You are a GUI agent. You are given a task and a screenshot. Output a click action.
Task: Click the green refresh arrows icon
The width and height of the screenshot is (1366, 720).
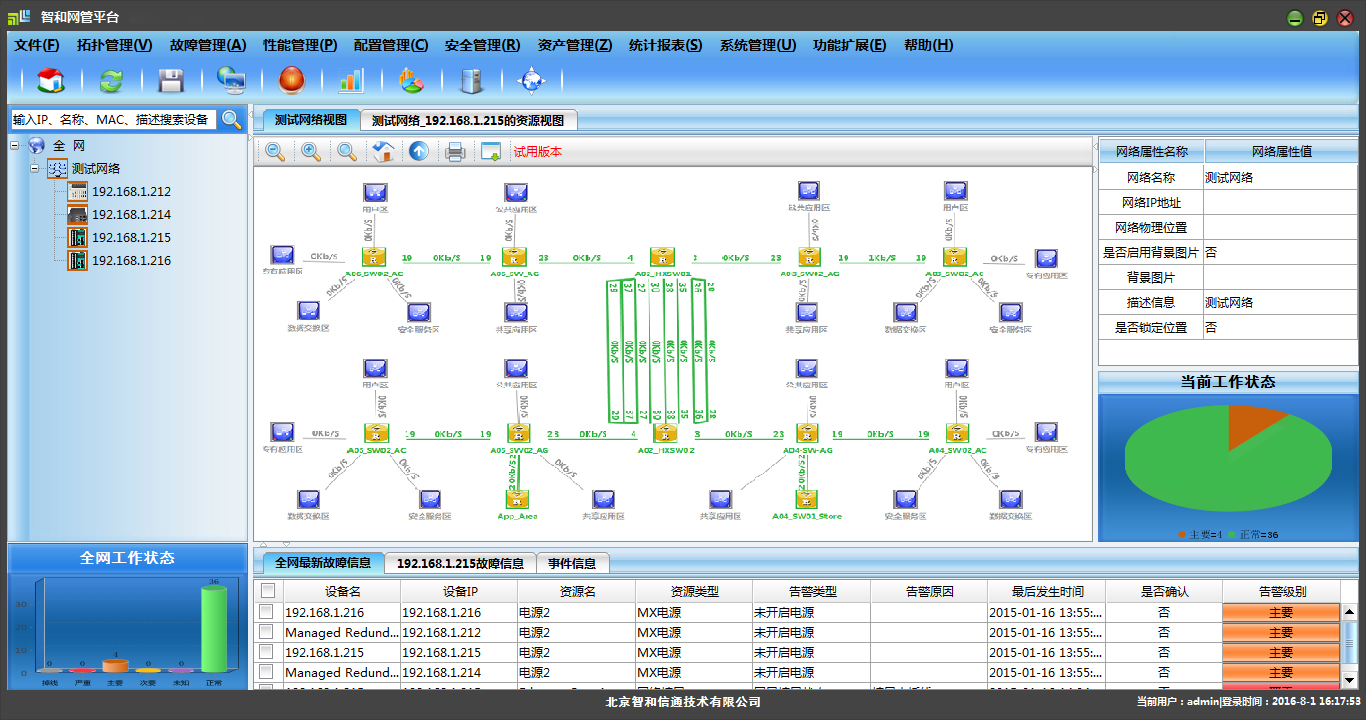click(110, 81)
